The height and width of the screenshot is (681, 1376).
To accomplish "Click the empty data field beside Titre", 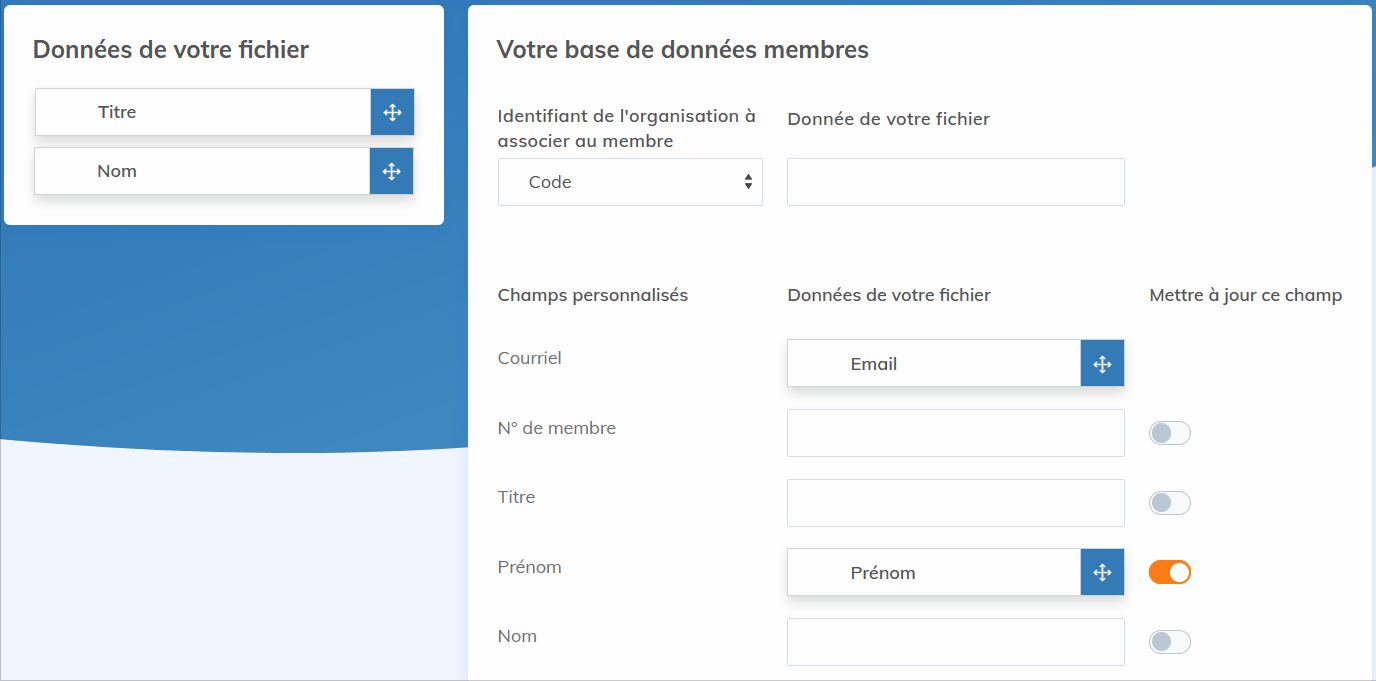I will [x=955, y=503].
